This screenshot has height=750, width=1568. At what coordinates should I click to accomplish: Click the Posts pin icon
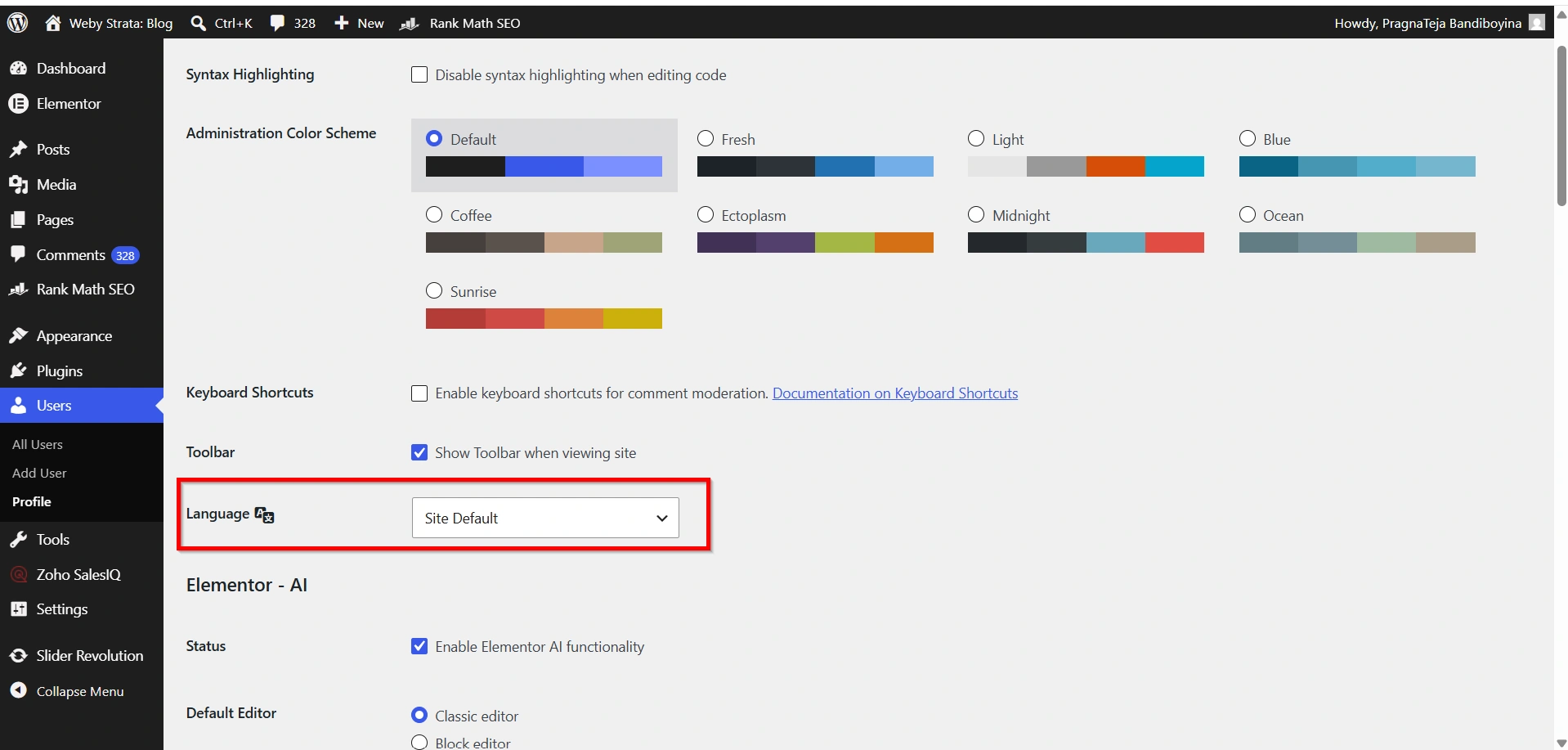[x=19, y=150]
